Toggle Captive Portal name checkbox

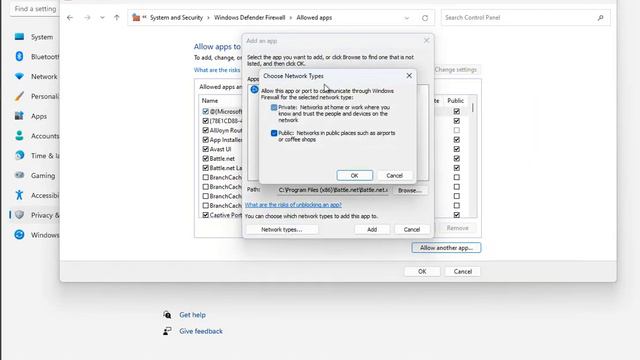[x=206, y=215]
